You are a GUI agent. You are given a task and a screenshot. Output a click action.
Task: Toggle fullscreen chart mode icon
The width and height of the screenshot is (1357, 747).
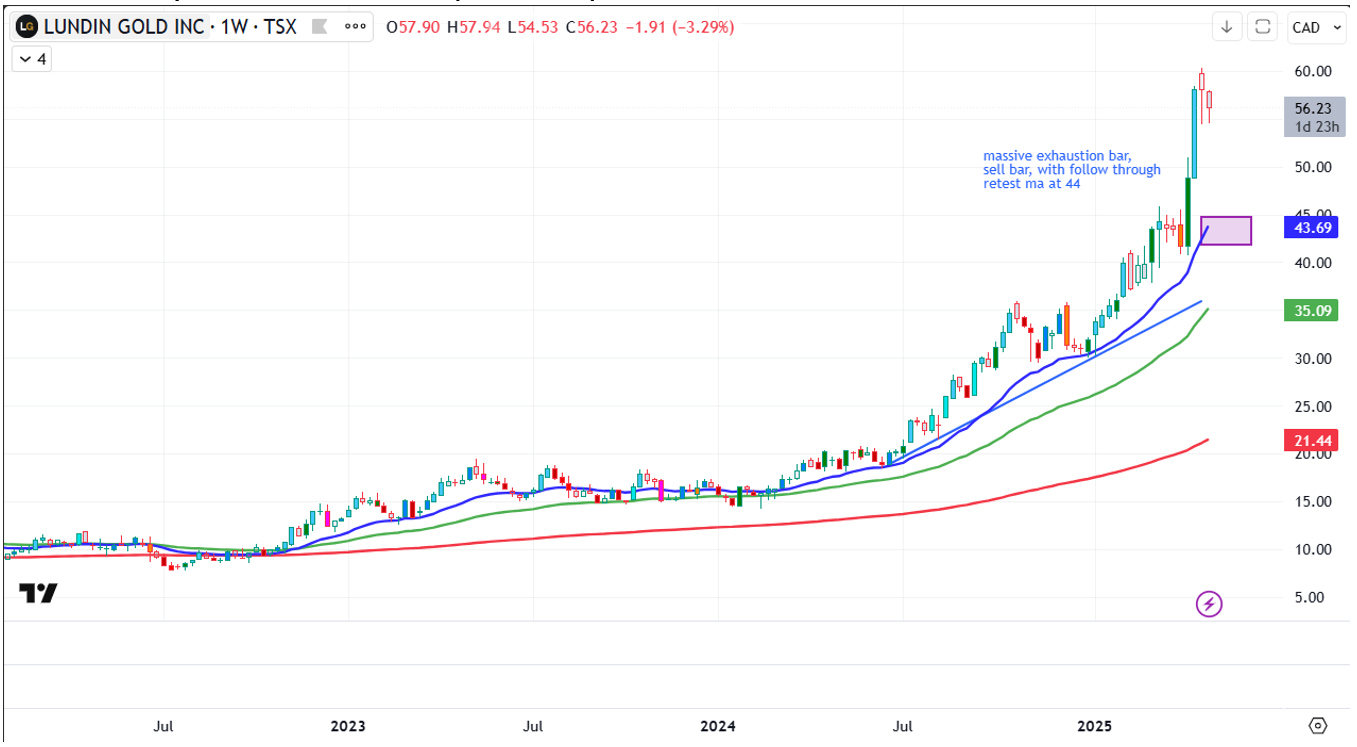(1263, 27)
